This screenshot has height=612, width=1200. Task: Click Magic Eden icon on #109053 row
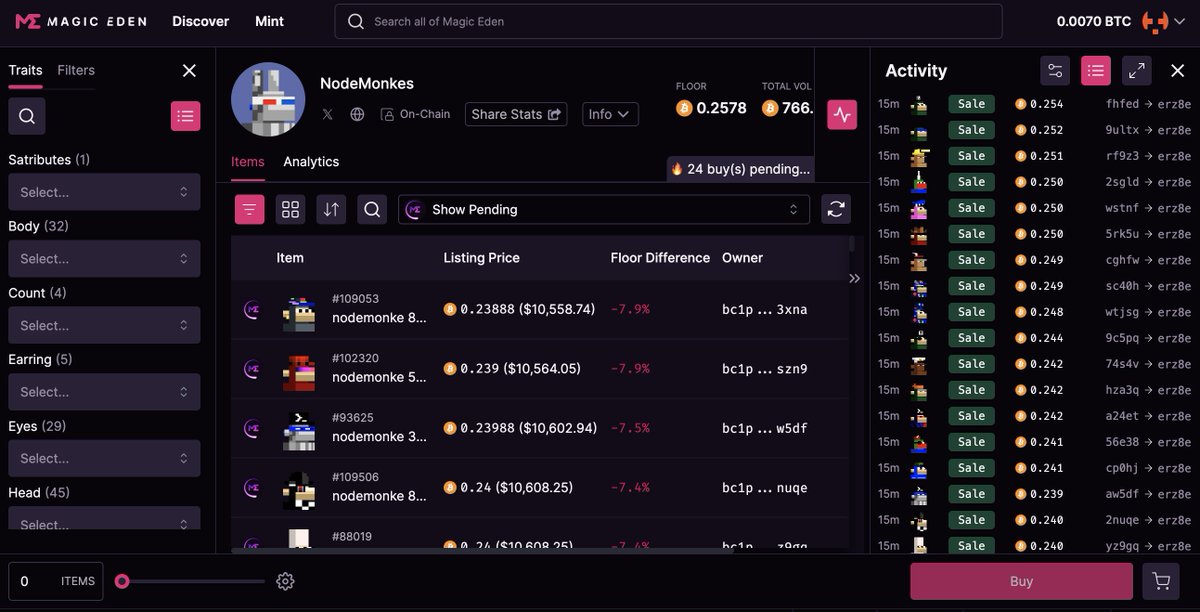pos(252,309)
